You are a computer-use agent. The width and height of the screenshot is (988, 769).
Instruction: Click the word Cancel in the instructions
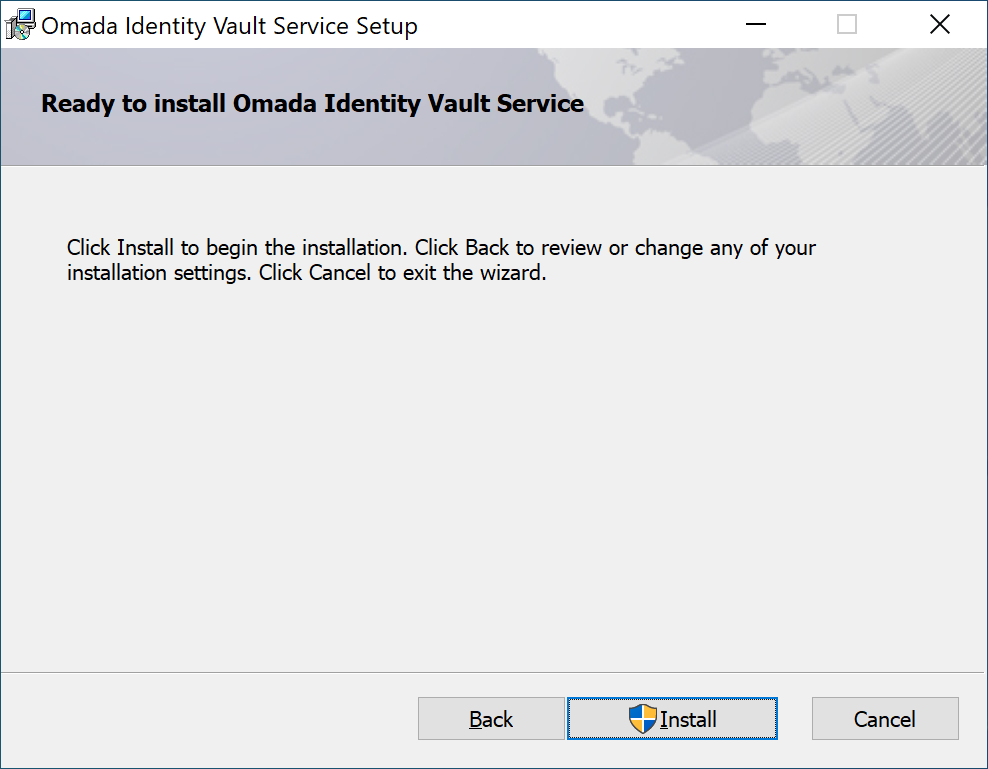coord(340,273)
